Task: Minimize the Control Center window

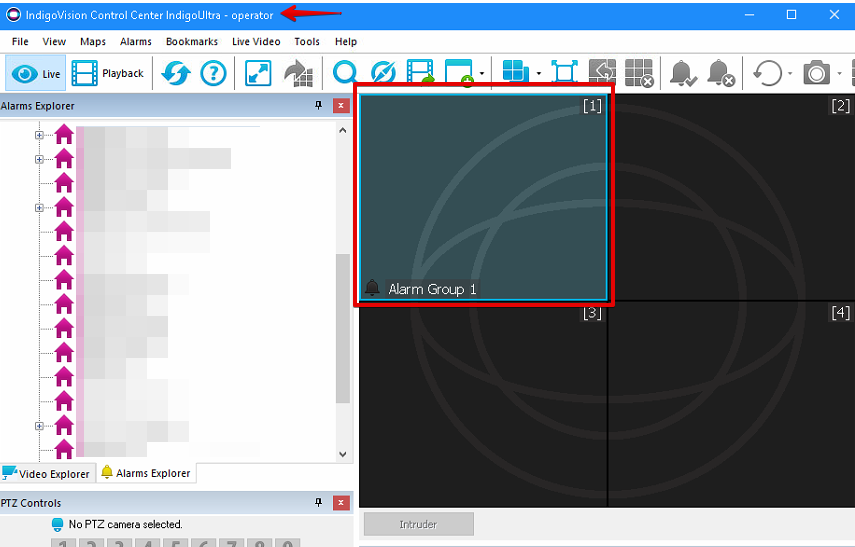Action: [750, 15]
